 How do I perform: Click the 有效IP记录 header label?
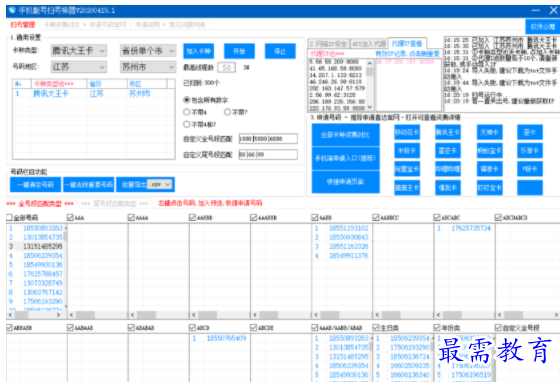coord(407,54)
